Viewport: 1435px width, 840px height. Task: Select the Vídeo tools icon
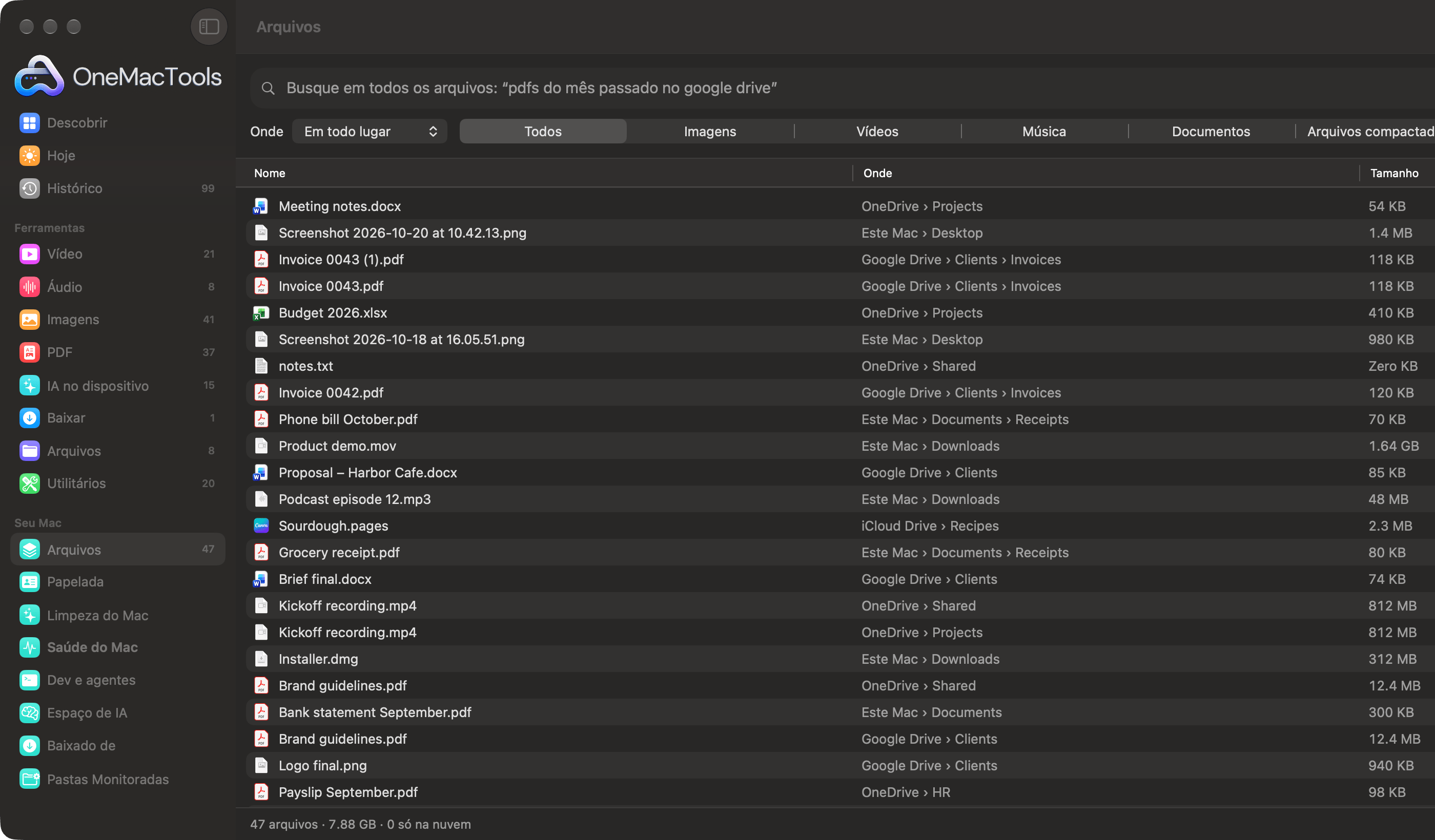(x=30, y=254)
